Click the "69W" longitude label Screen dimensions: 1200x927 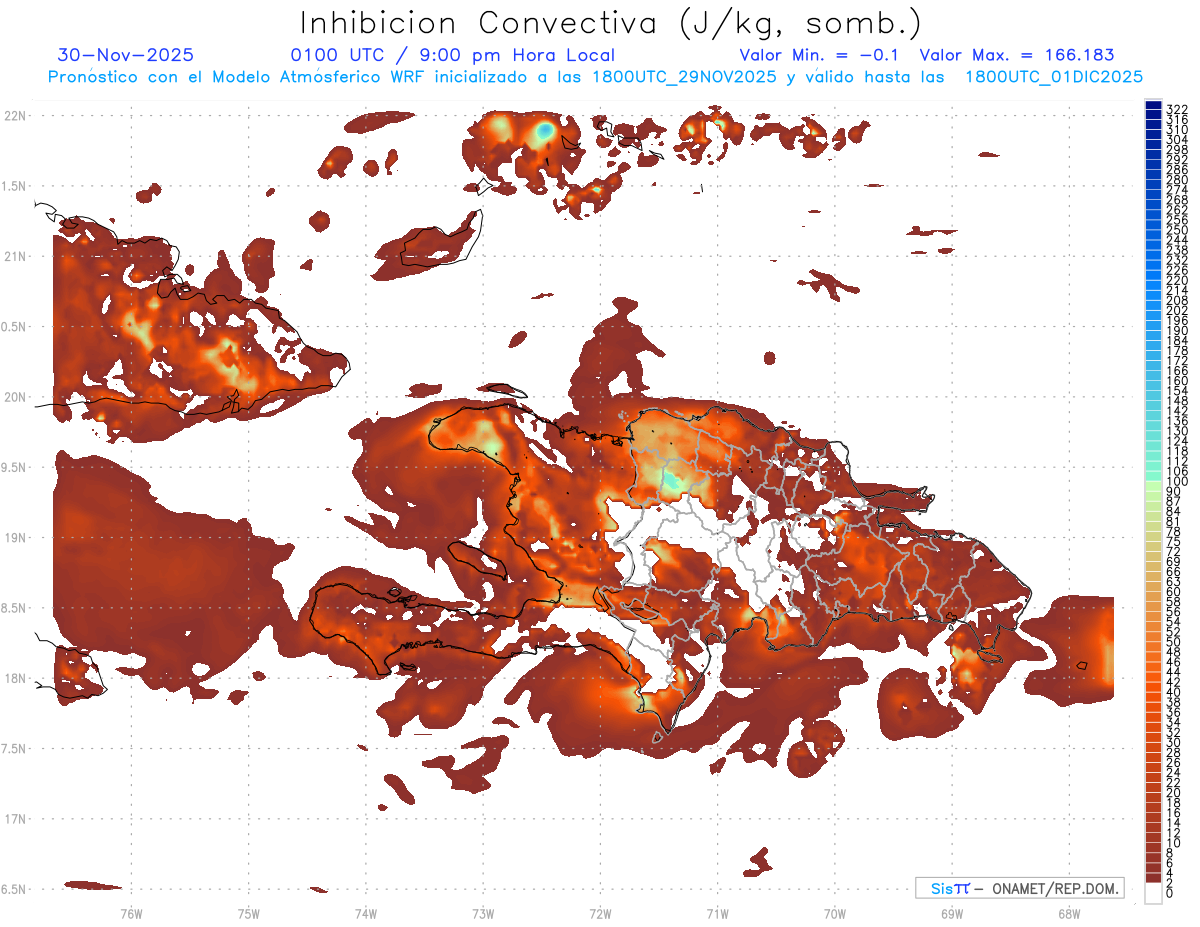(951, 913)
